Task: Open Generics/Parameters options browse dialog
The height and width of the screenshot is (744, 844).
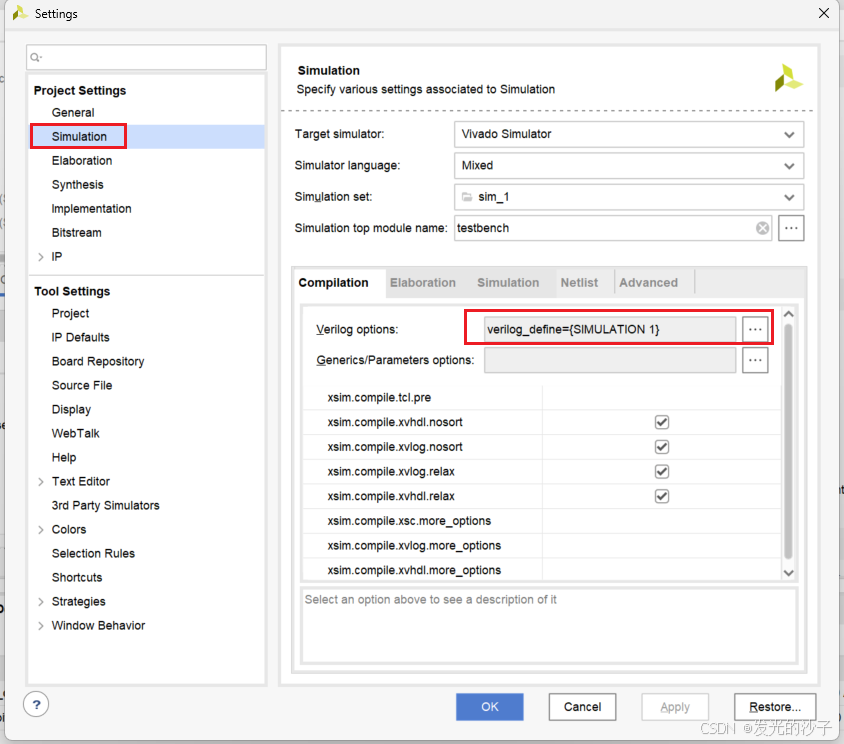Action: click(755, 360)
